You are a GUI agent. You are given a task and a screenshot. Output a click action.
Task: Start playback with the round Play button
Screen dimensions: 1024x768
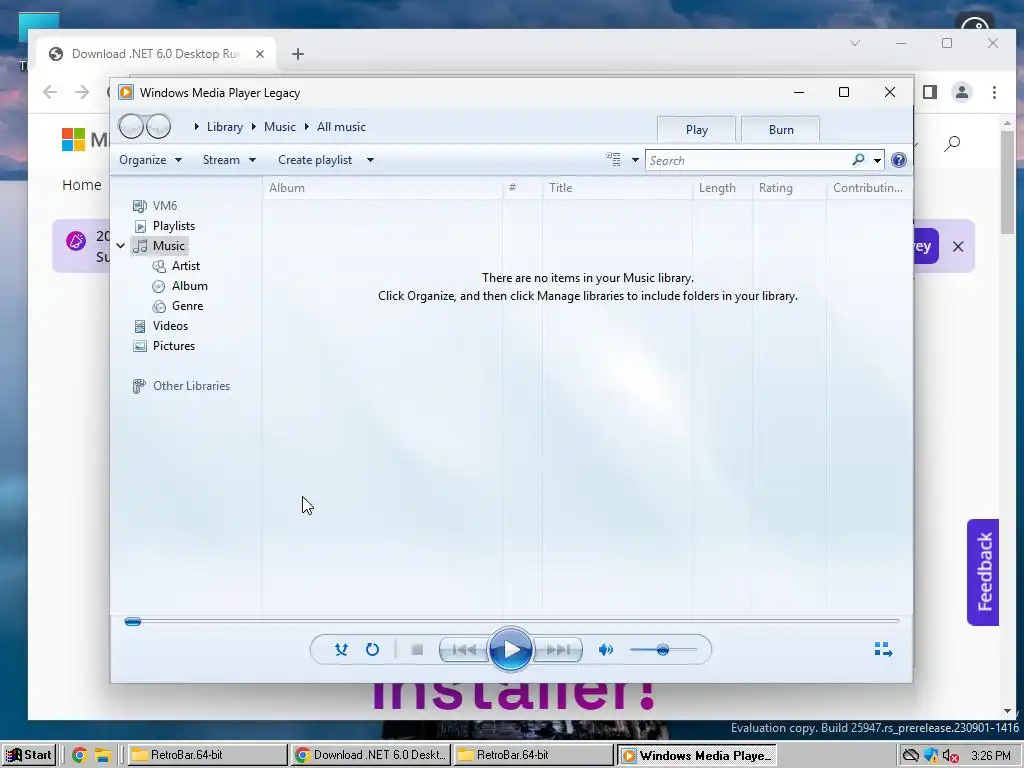510,649
